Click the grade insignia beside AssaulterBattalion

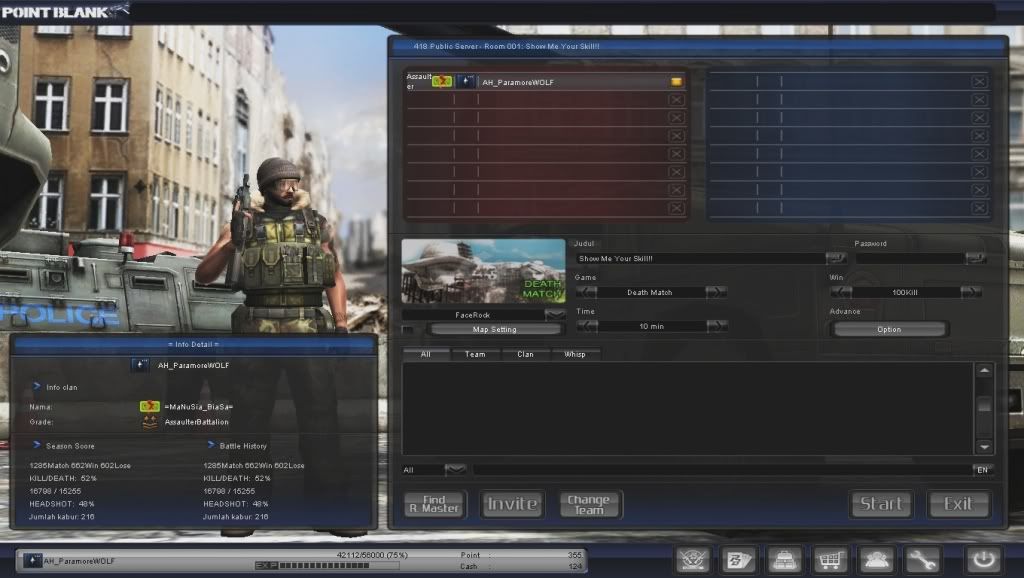tap(150, 423)
